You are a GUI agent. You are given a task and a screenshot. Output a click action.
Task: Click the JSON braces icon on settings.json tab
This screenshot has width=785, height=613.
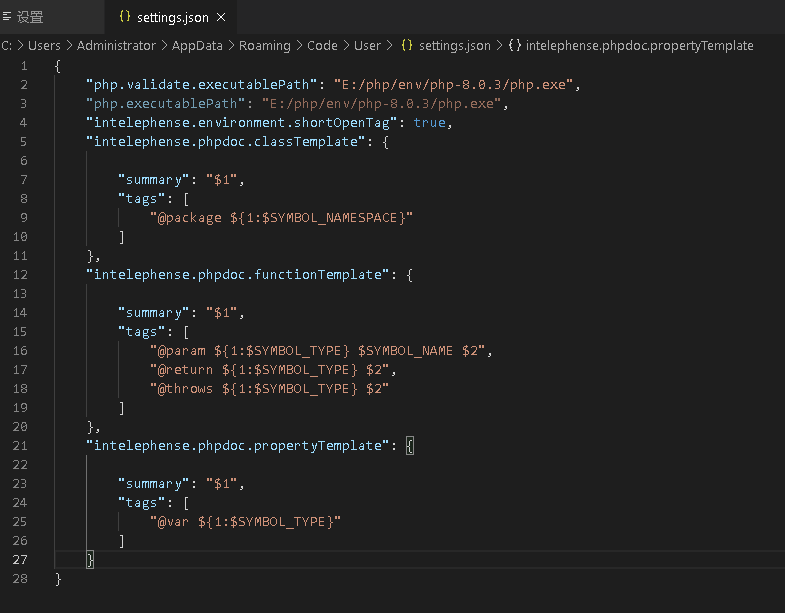125,17
